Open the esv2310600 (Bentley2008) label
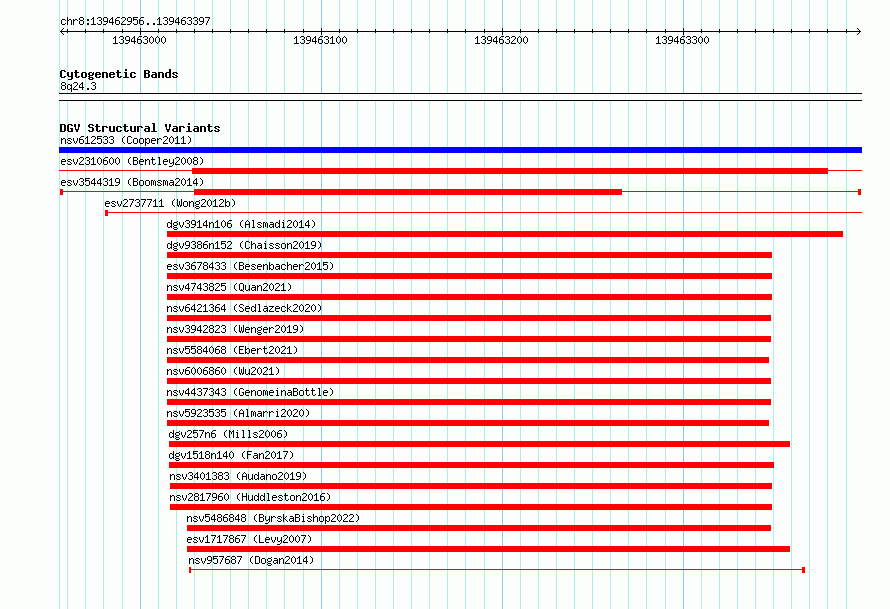This screenshot has height=609, width=890. coord(132,161)
